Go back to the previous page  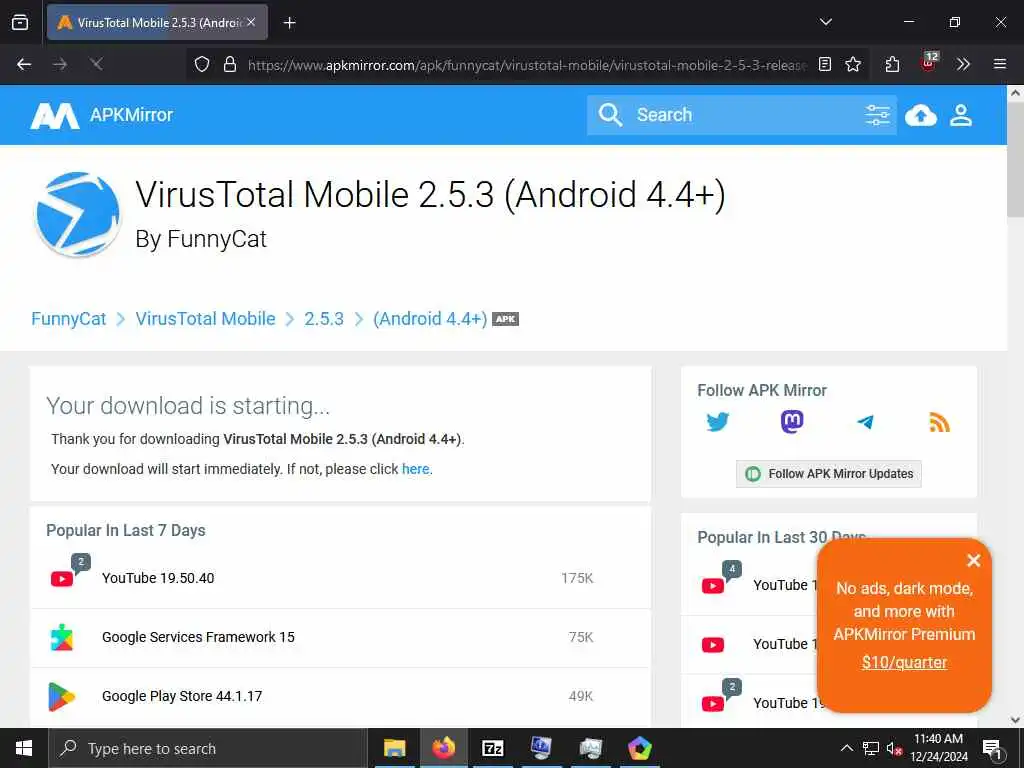click(24, 64)
